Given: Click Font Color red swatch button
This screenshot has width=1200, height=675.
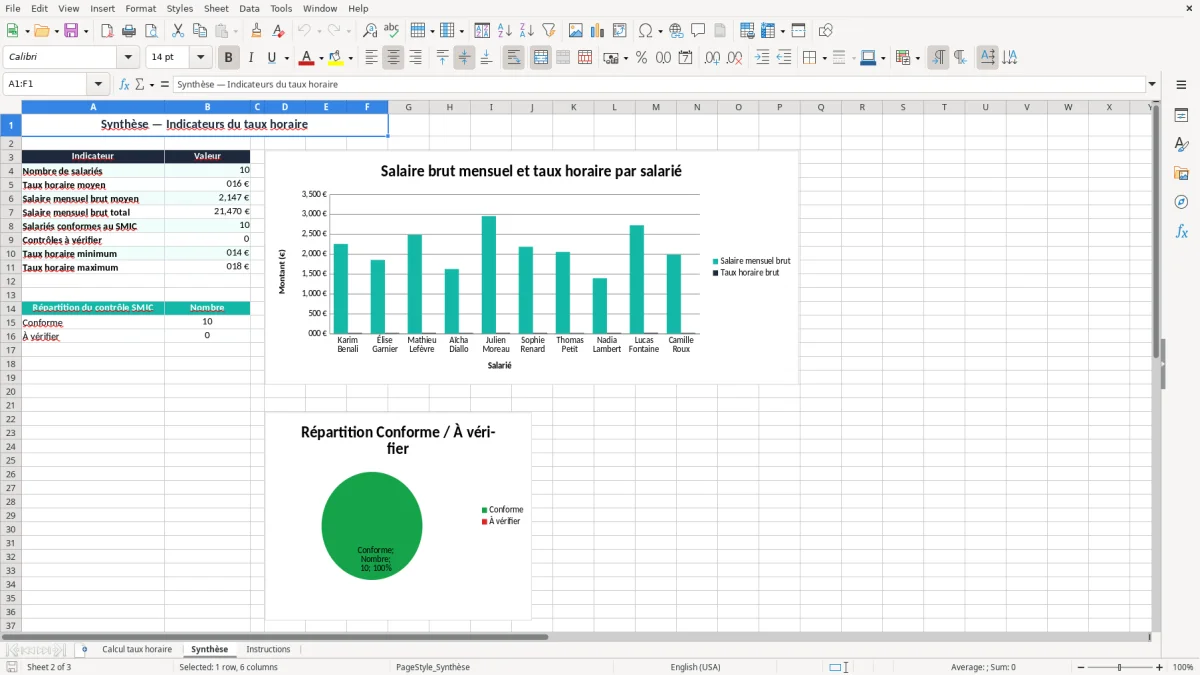Looking at the screenshot, I should coord(307,58).
